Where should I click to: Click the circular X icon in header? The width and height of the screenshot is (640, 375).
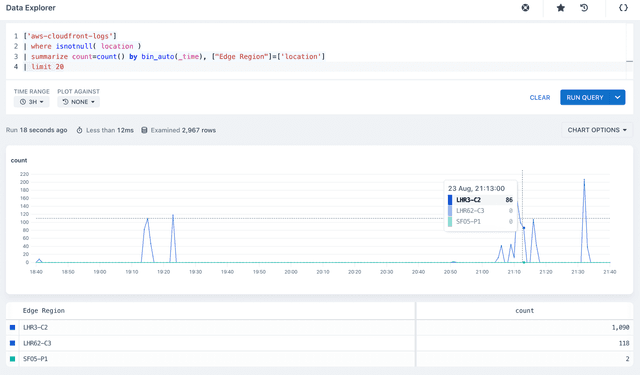point(525,8)
